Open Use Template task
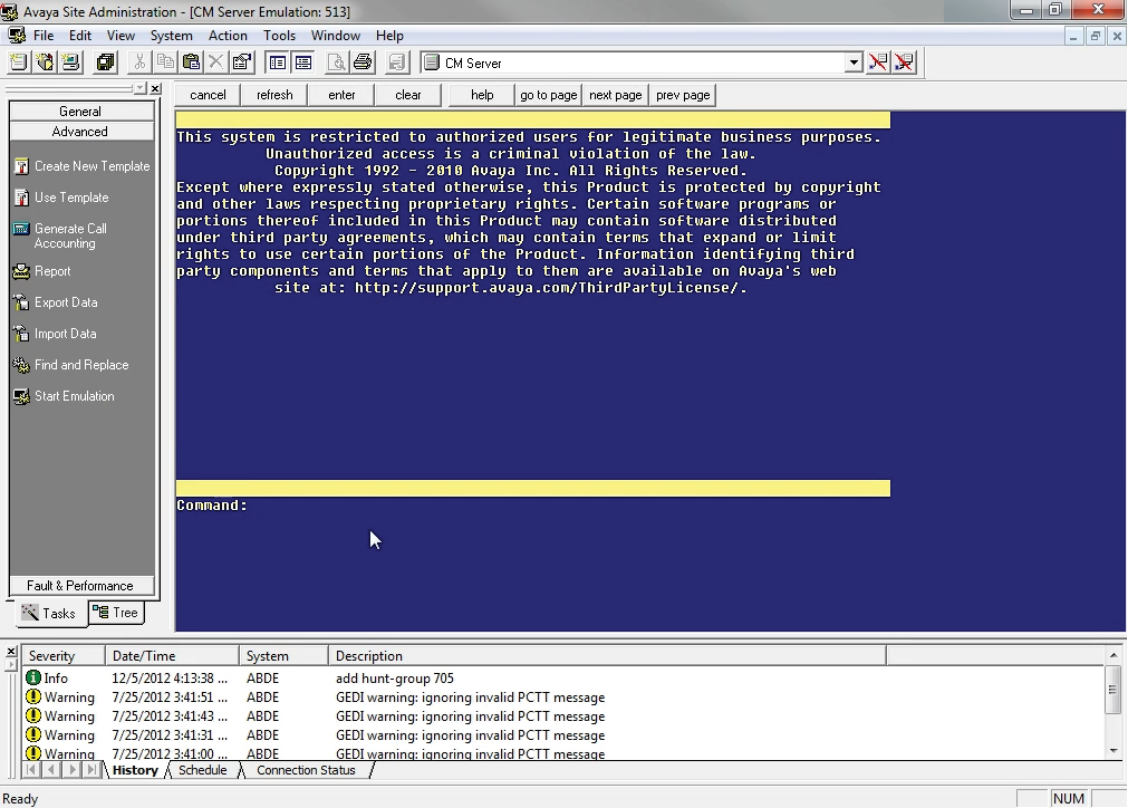The height and width of the screenshot is (808, 1127). 62,197
